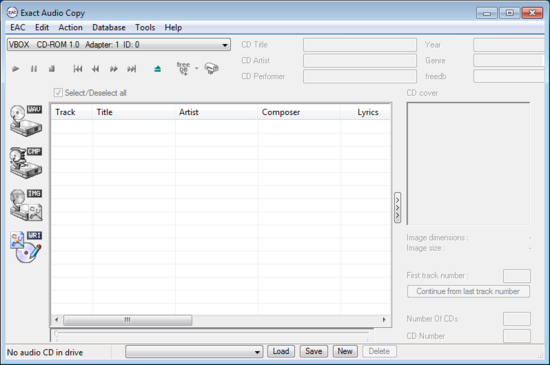Minimize the Exact Audio Copy window
Screen dimensions: 550x365
tap(487, 13)
